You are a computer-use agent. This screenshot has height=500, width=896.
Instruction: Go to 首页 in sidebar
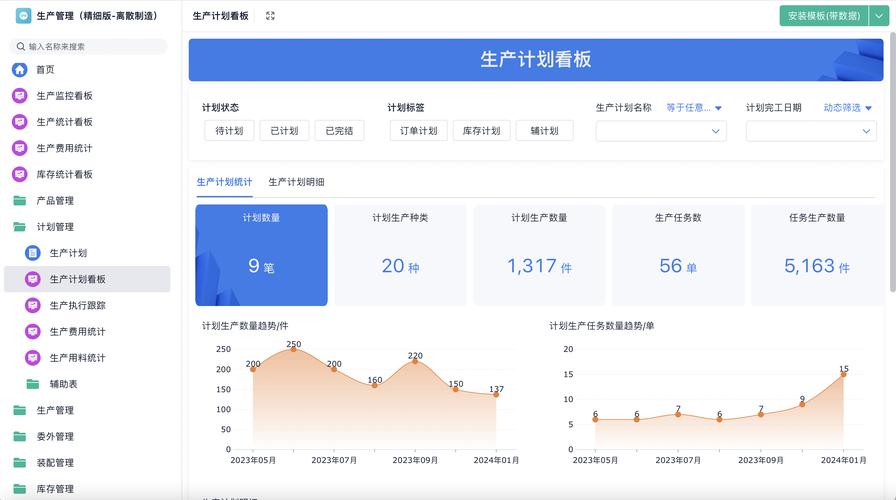87,70
